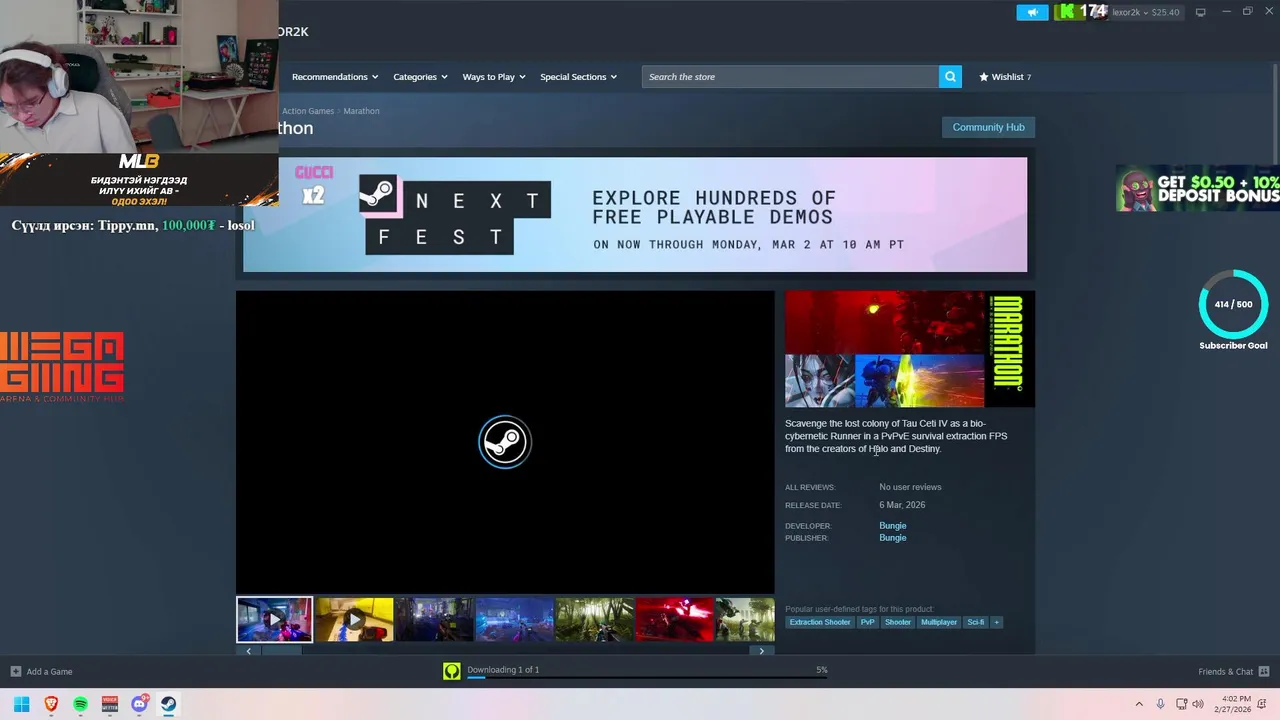The height and width of the screenshot is (720, 1280).
Task: Open the Wishlist star button
Action: (x=1005, y=77)
